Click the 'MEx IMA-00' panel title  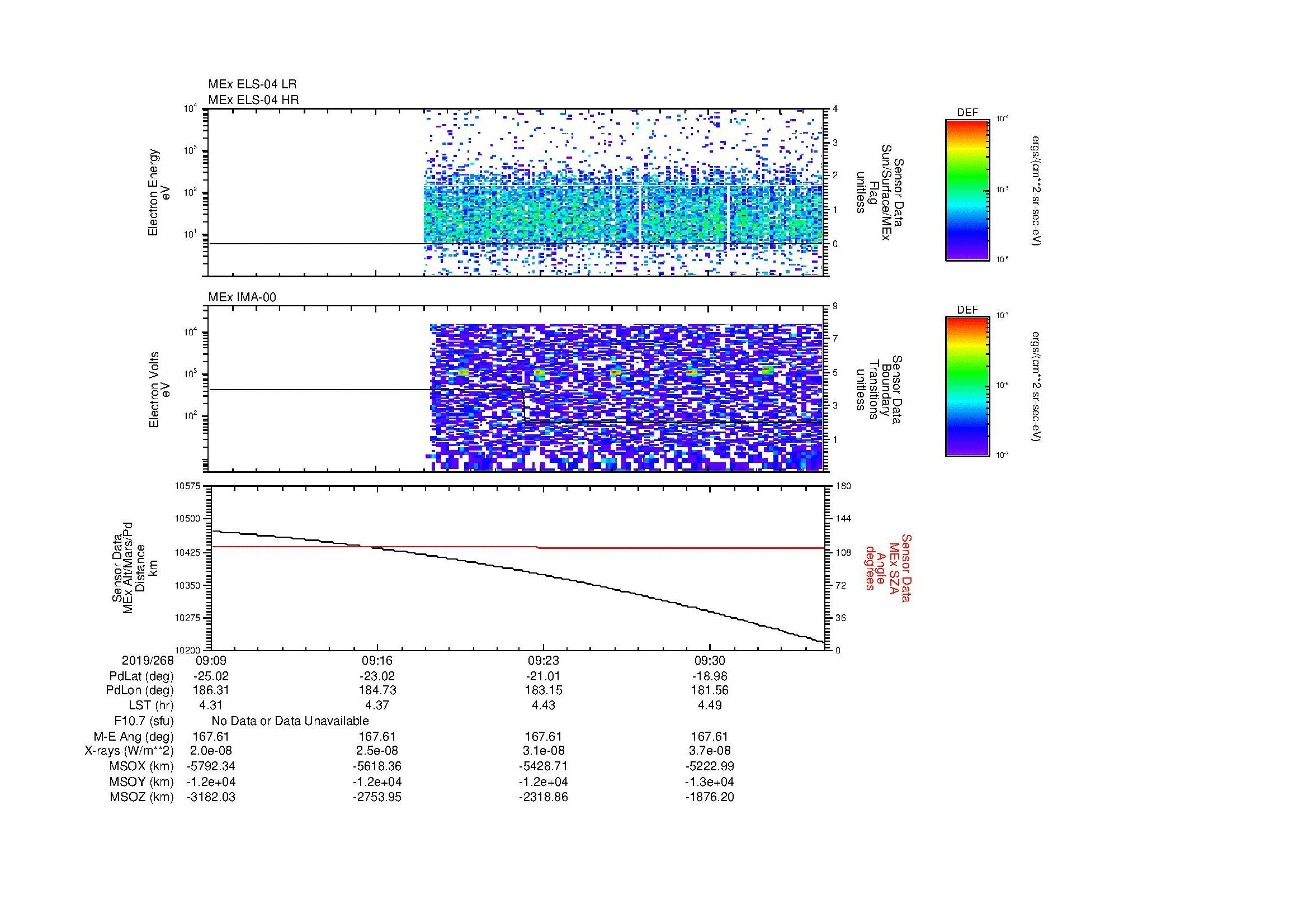pos(242,297)
